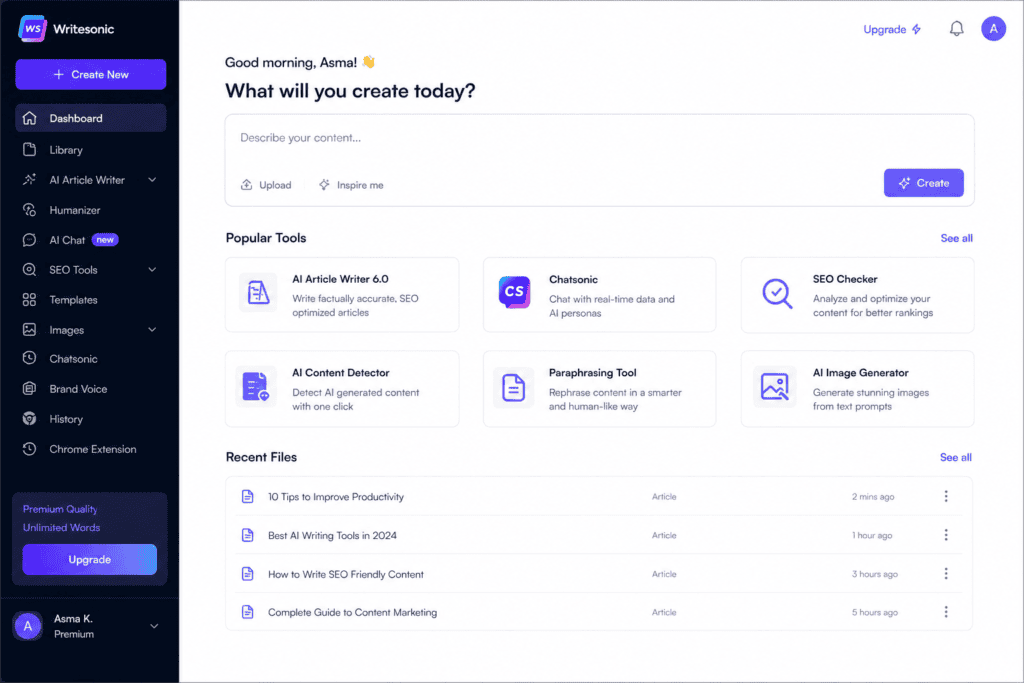1024x683 pixels.
Task: Click the Unlimited Words text in promo box
Action: pyautogui.click(x=61, y=527)
